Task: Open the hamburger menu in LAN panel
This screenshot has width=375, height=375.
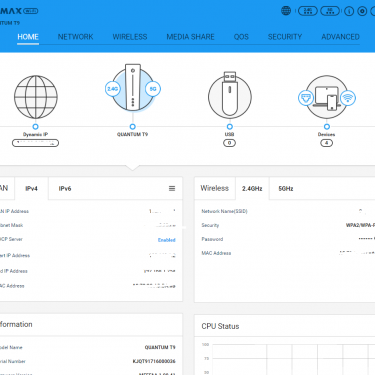Action: [172, 189]
